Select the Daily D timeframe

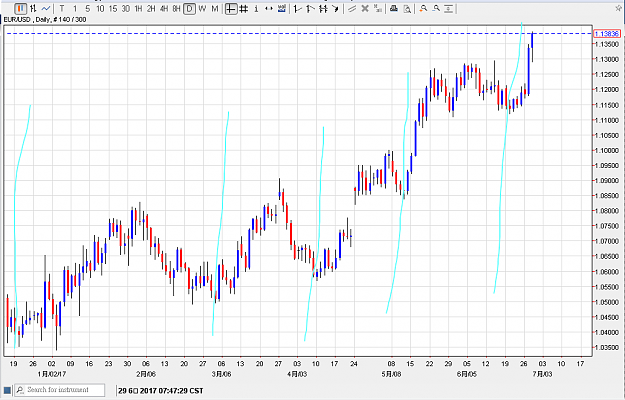click(x=189, y=8)
